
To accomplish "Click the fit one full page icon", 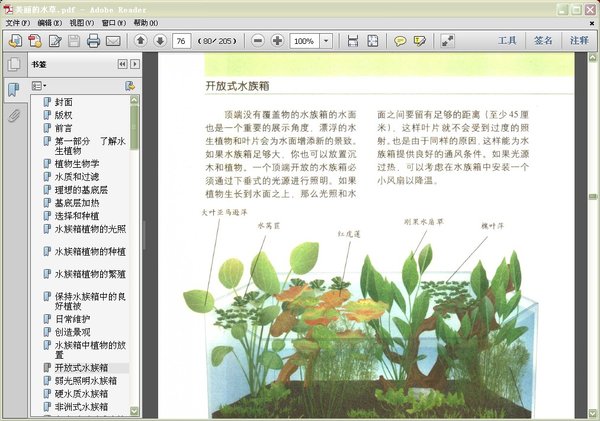I will coord(372,41).
